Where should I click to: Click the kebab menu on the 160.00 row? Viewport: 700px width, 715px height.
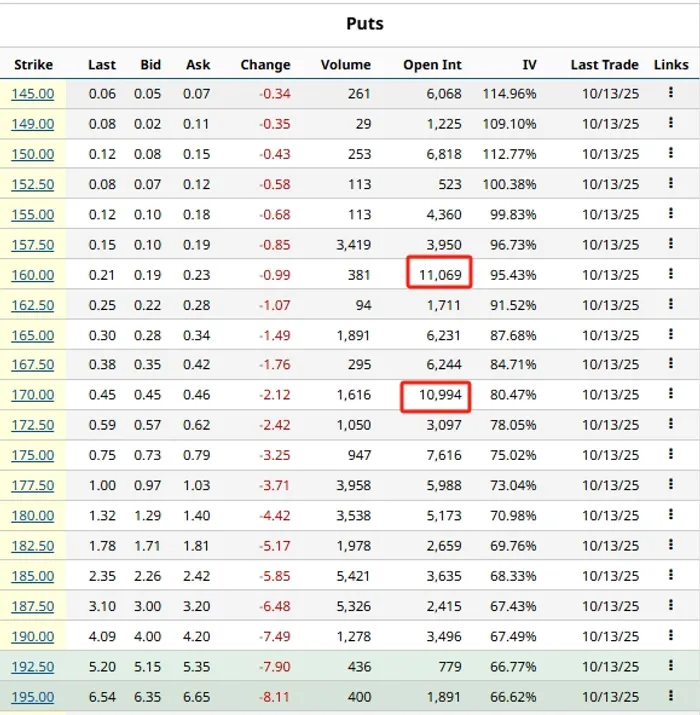(671, 274)
